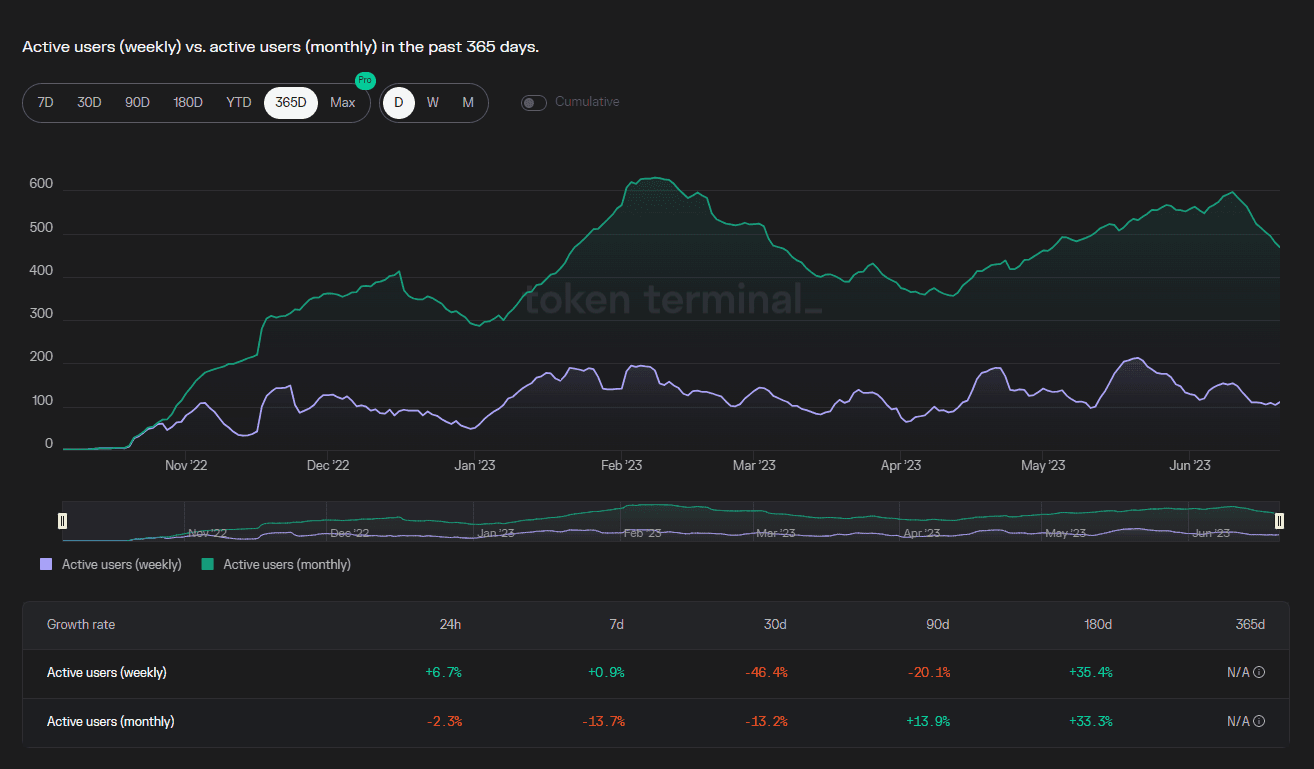This screenshot has height=769, width=1314.
Task: Select the 30D time range
Action: 90,103
